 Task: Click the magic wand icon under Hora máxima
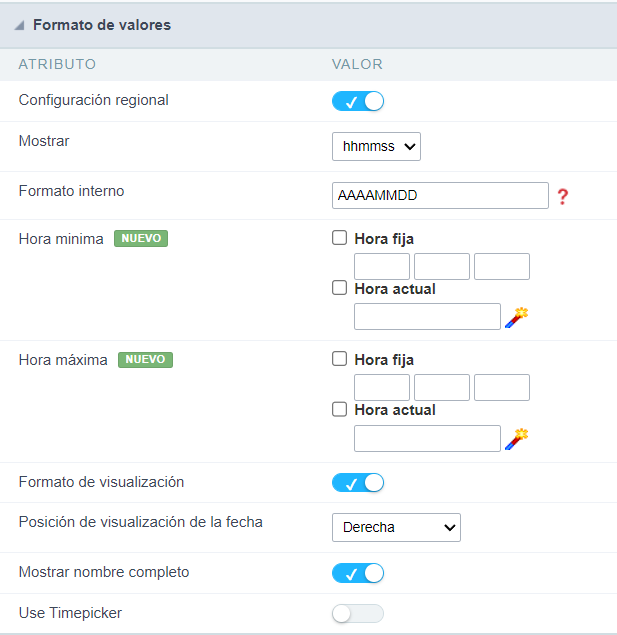click(x=516, y=439)
